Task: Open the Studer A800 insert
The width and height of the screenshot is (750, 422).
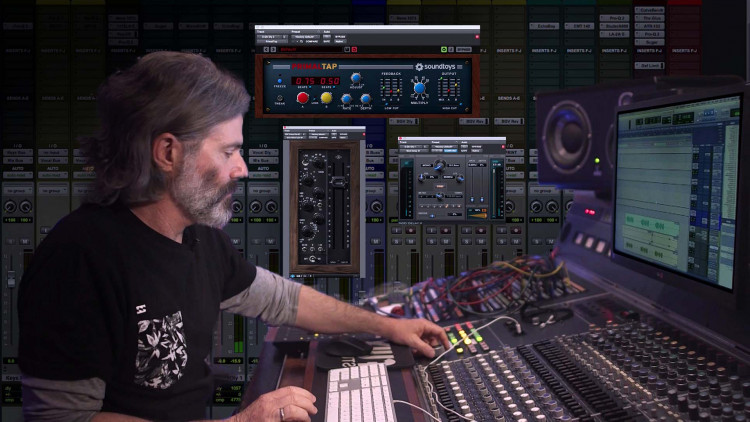Action: 614,26
